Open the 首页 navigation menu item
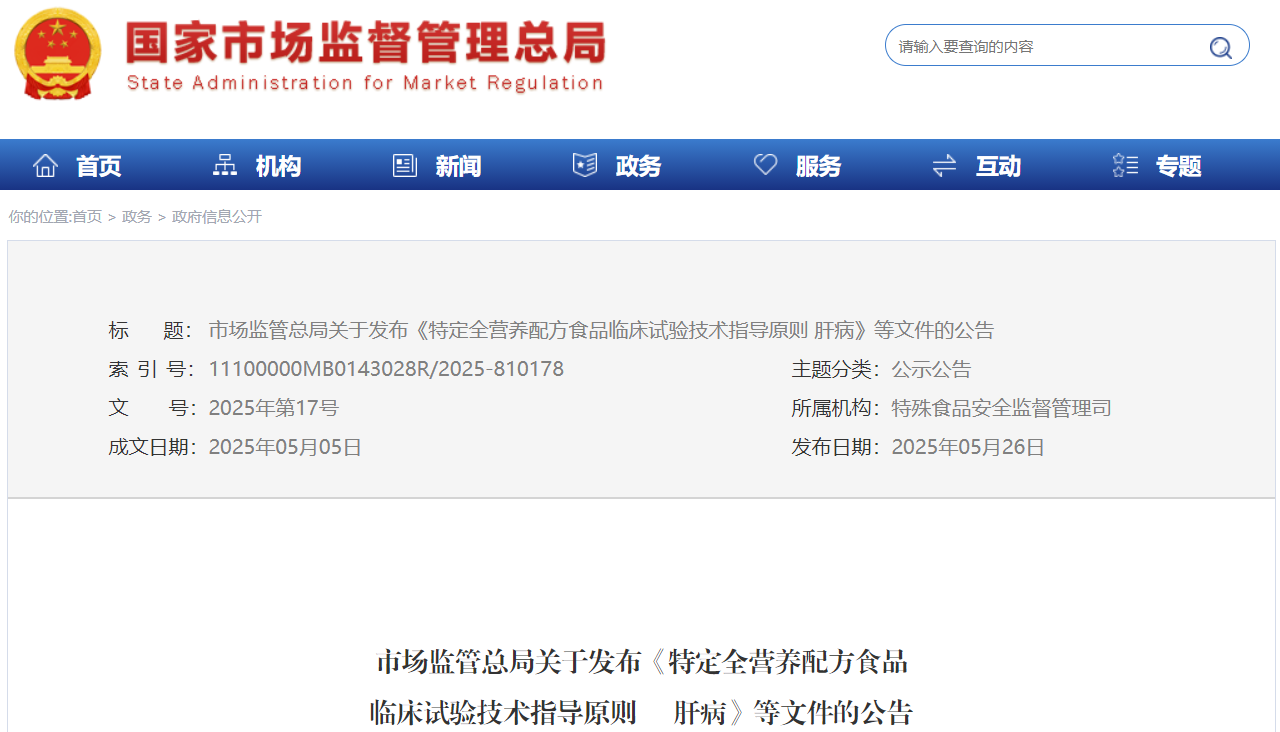1280x732 pixels. click(99, 166)
